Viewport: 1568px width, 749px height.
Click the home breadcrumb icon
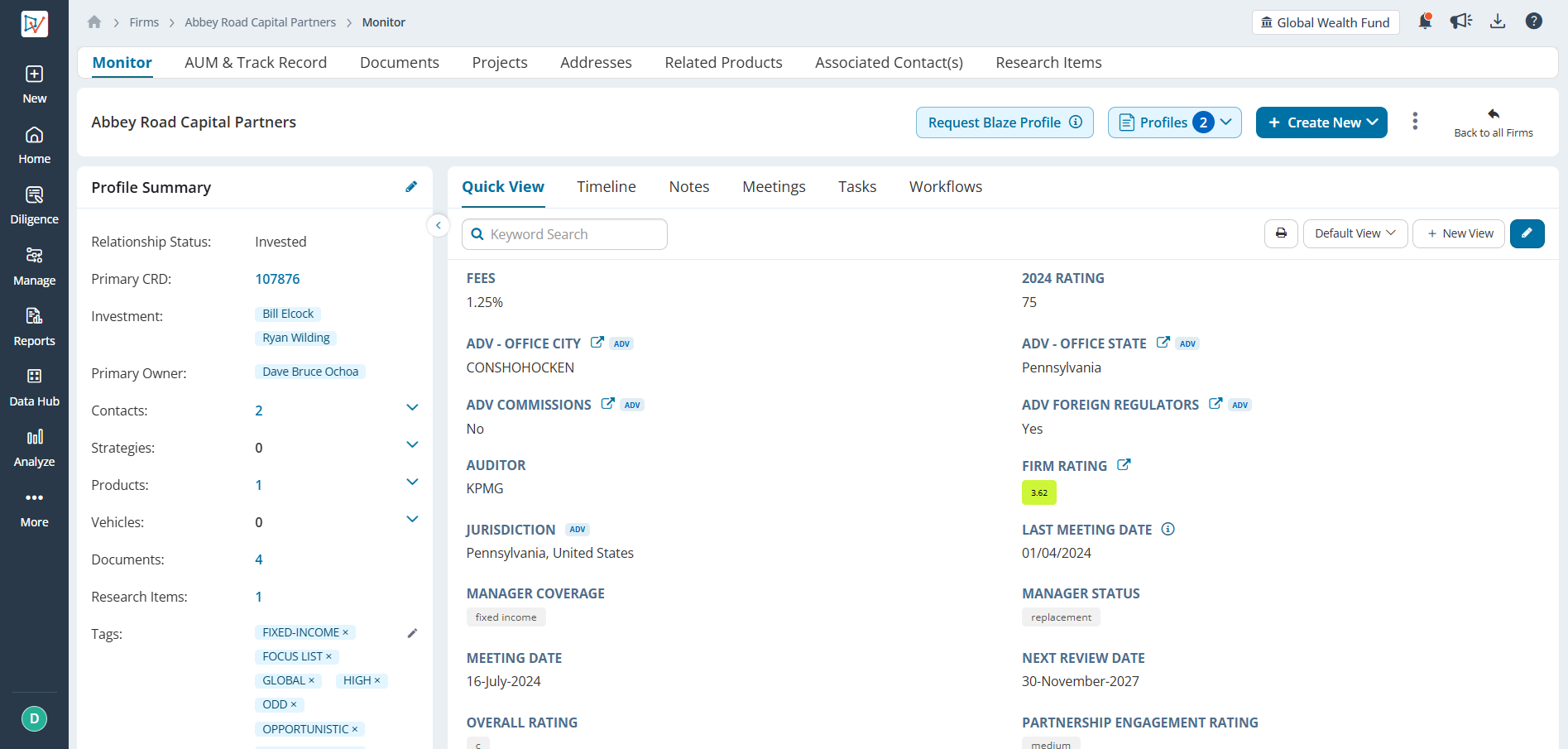94,22
